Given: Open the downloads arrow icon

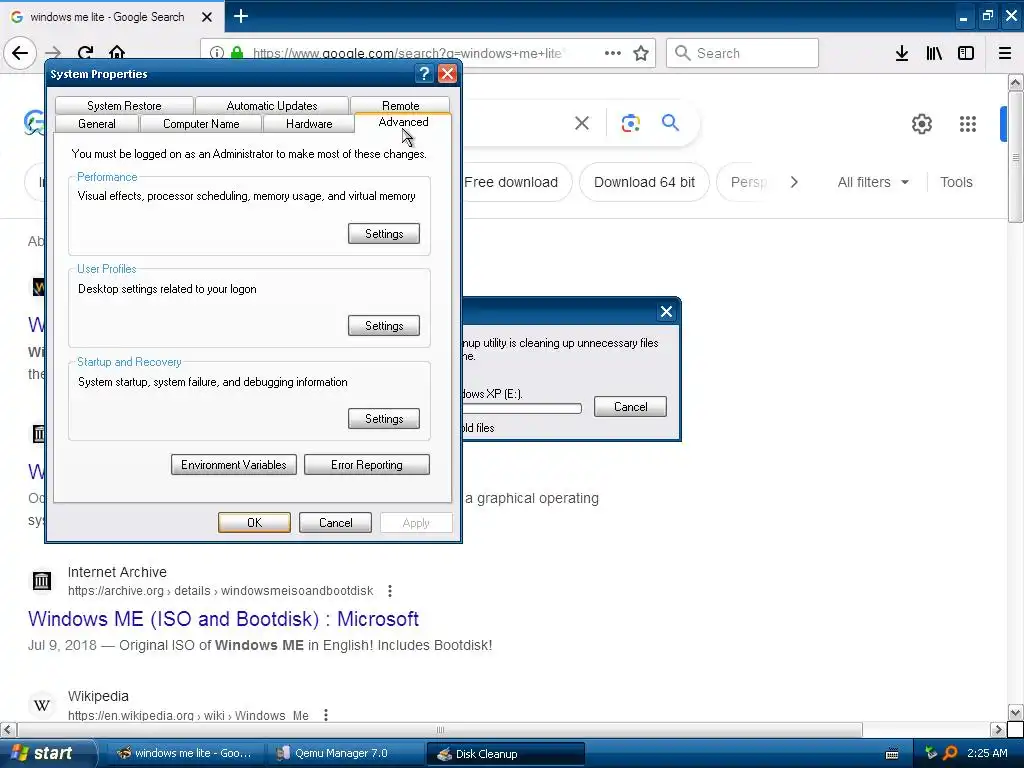Looking at the screenshot, I should tap(901, 53).
